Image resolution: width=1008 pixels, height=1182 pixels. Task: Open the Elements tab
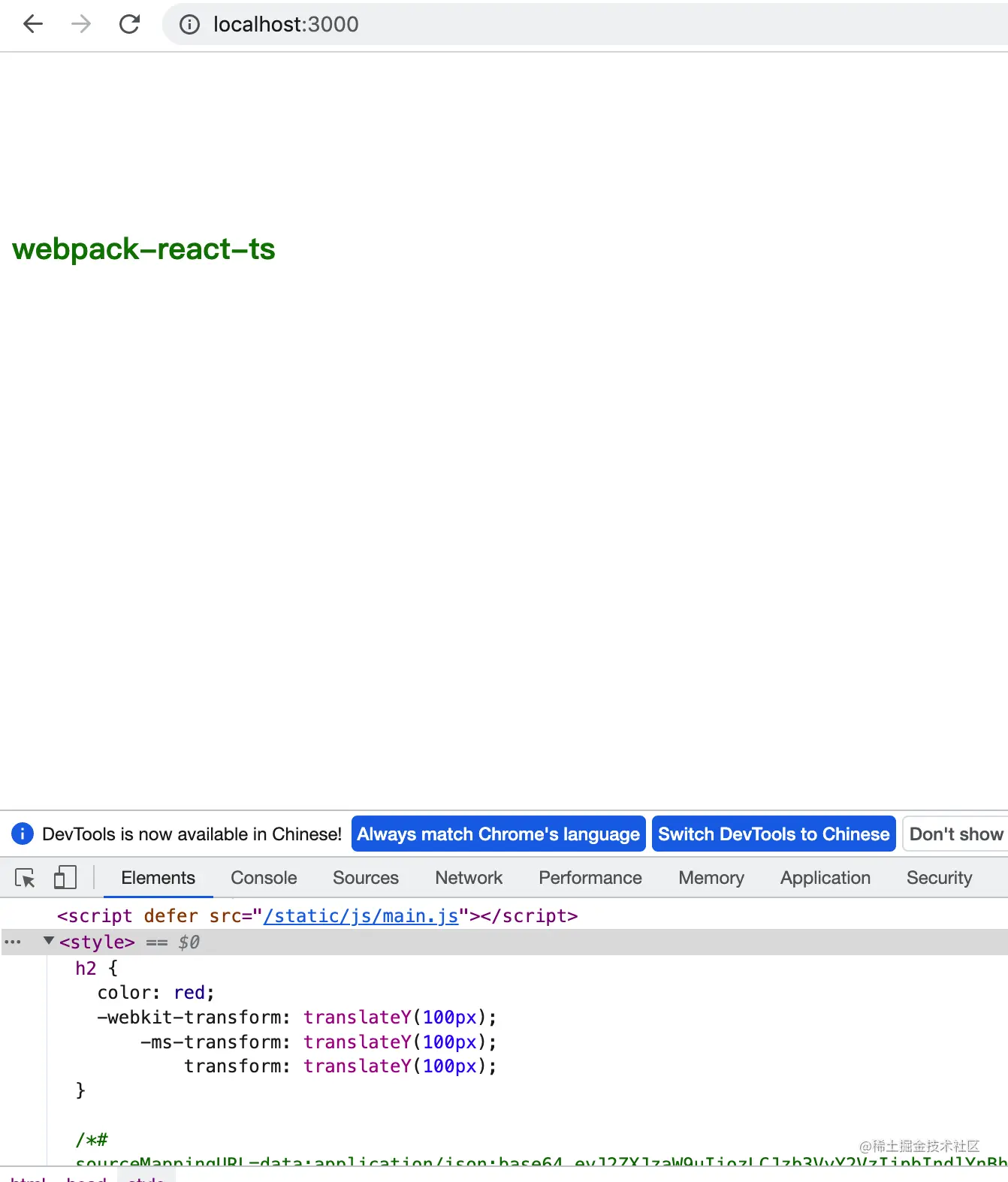158,878
